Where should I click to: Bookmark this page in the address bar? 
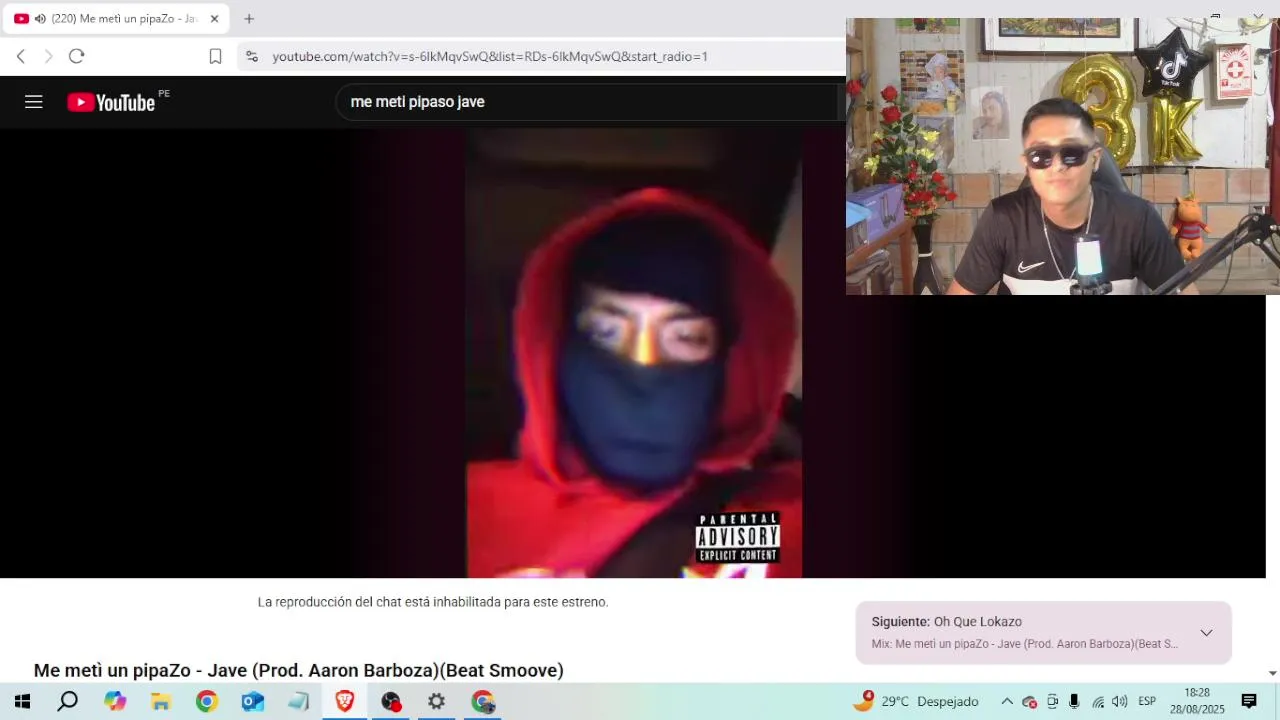[x=215, y=56]
